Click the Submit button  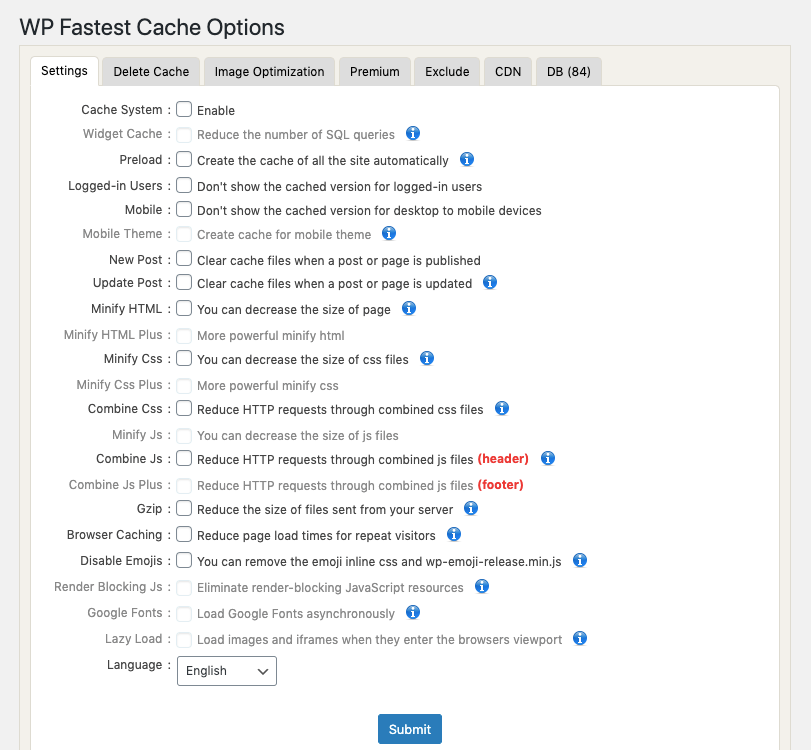[409, 729]
